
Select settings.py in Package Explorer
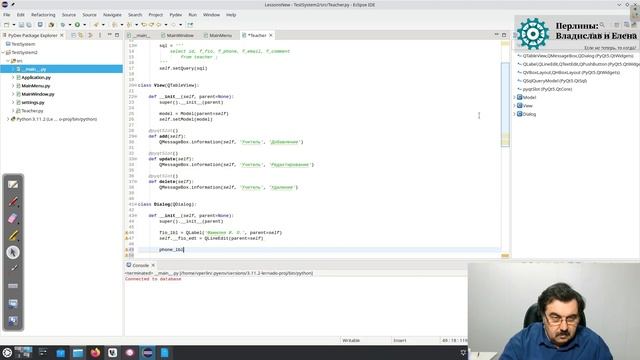pos(33,102)
